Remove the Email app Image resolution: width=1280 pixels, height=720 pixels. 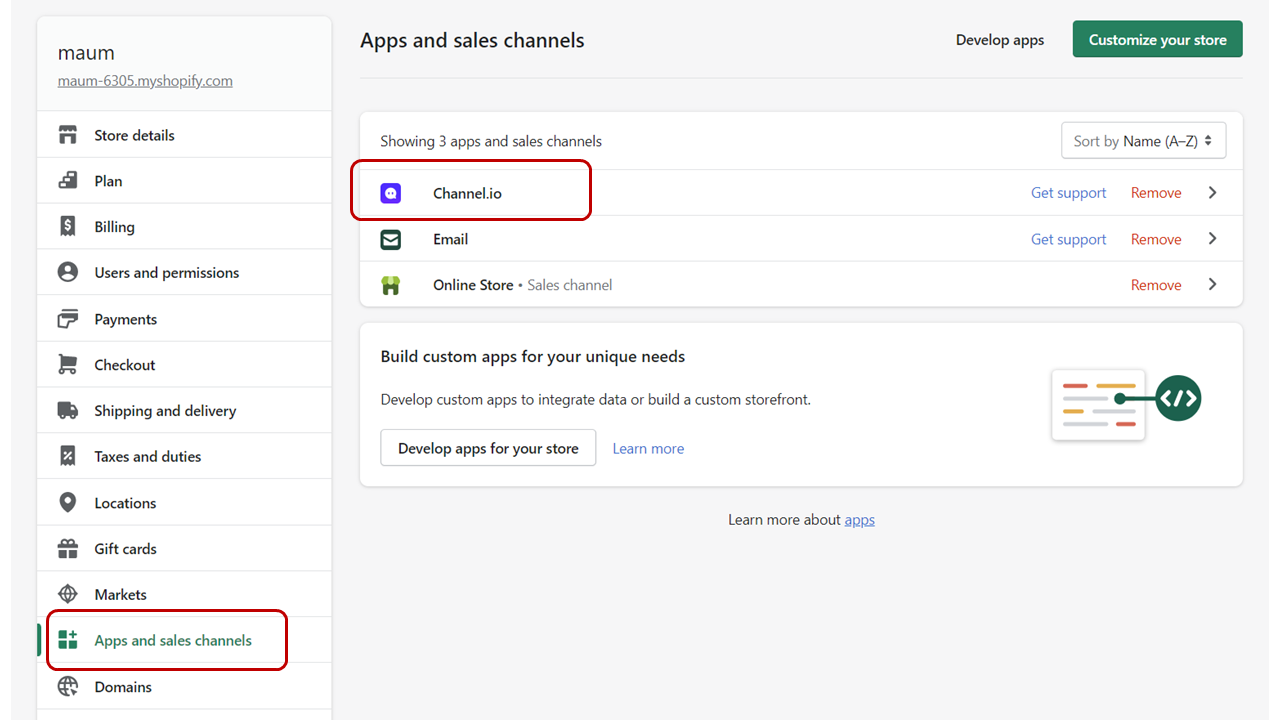(x=1156, y=239)
